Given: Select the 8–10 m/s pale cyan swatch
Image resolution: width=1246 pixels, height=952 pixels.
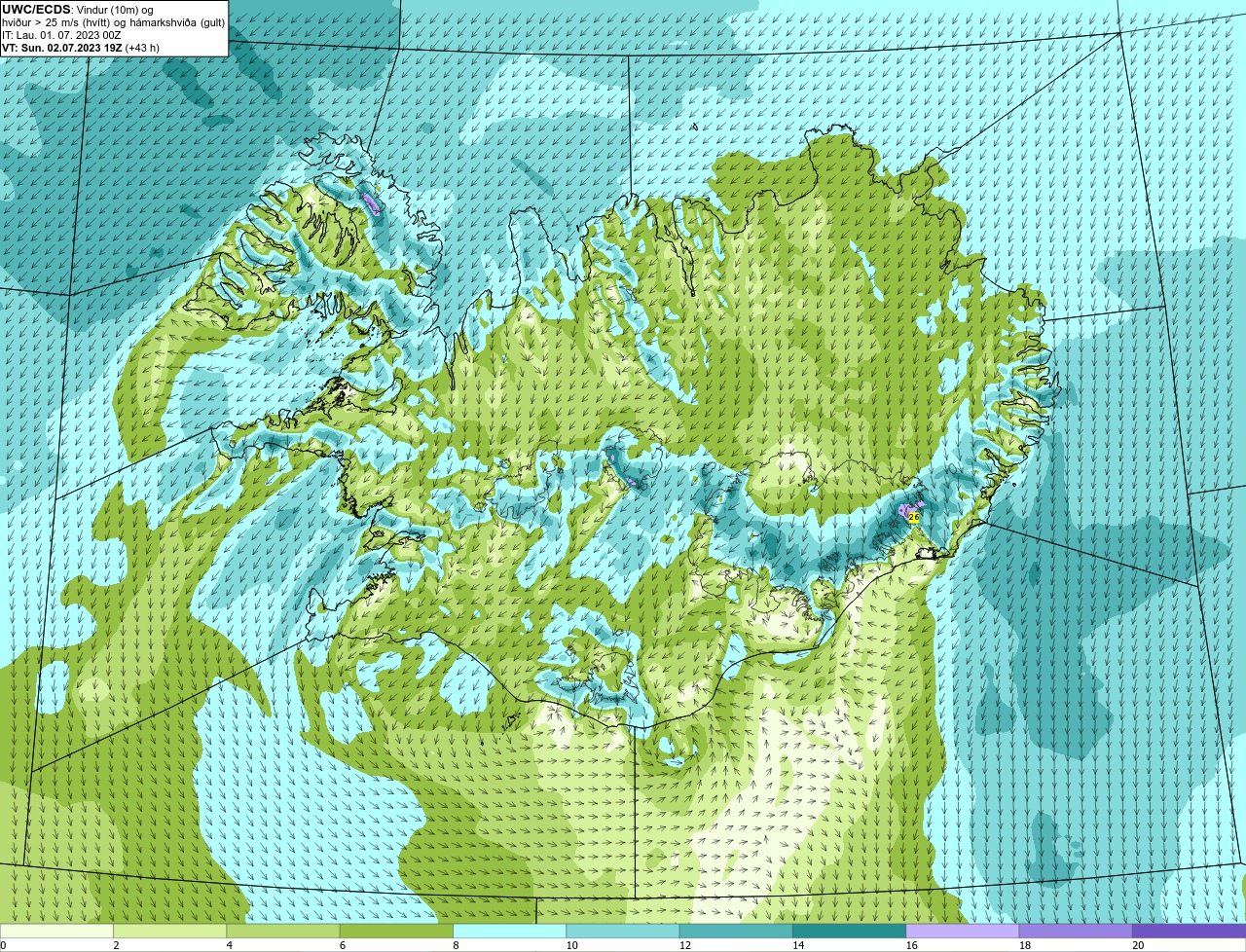Looking at the screenshot, I should pyautogui.click(x=509, y=931).
